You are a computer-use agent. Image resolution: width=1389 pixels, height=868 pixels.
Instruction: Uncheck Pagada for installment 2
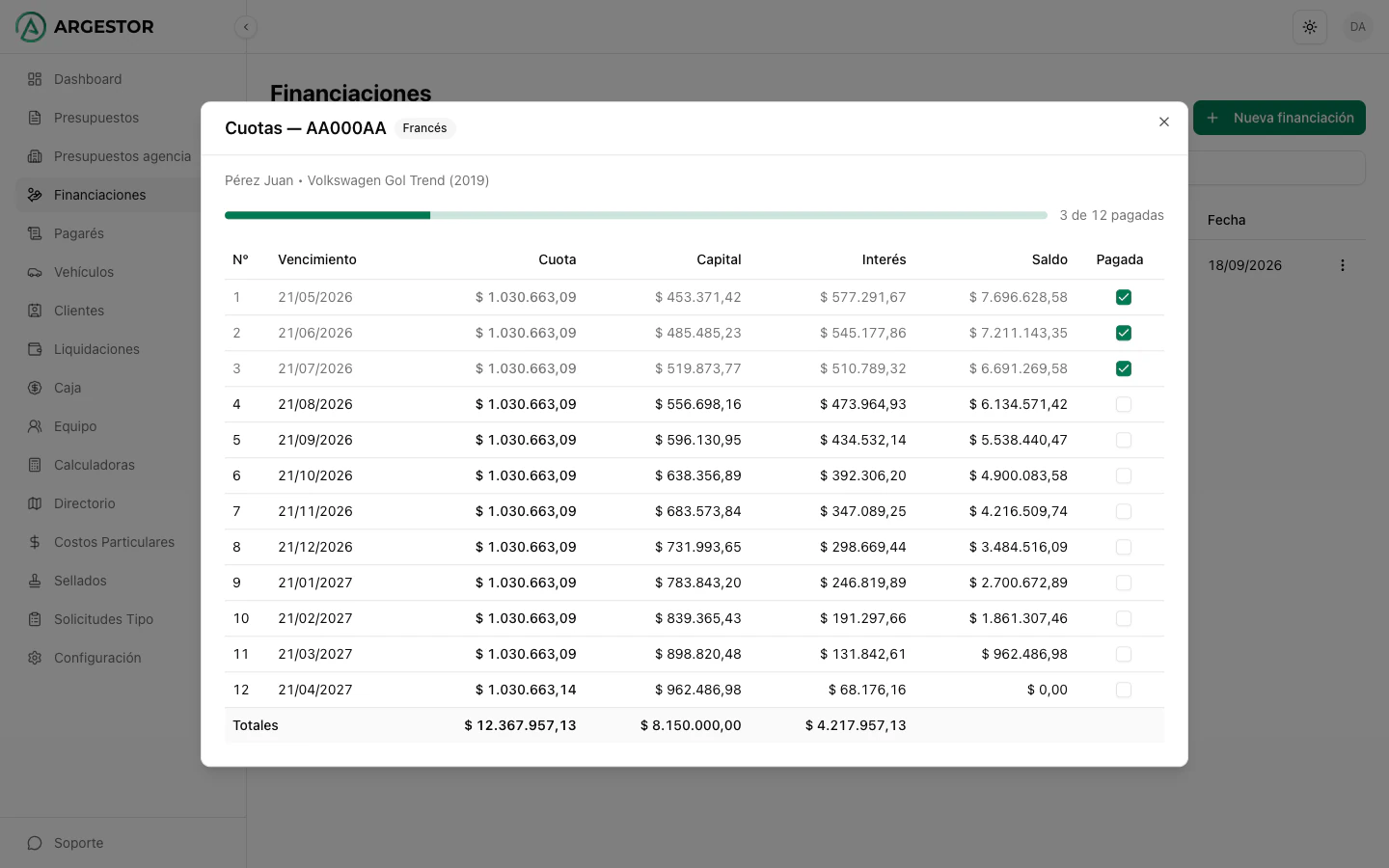(x=1124, y=333)
